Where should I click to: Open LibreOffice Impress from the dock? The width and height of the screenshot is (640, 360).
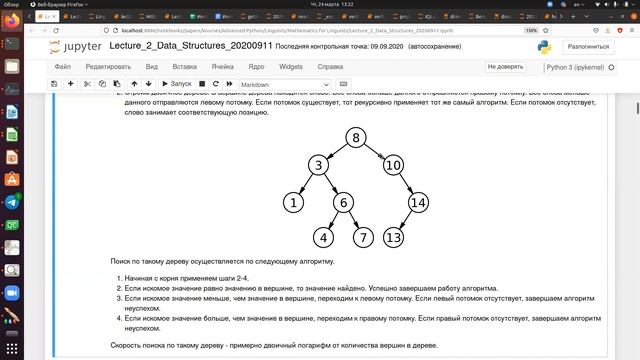click(x=12, y=157)
